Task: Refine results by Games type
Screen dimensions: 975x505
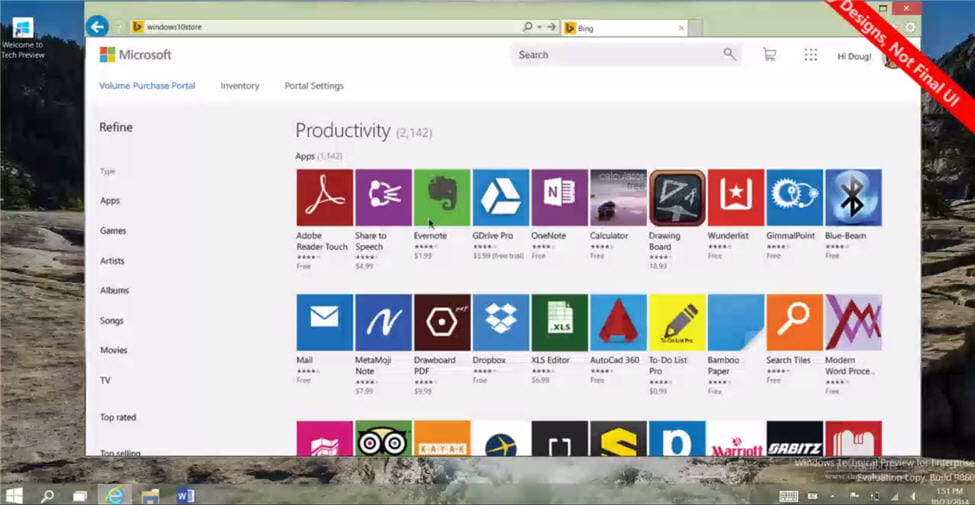Action: [113, 231]
